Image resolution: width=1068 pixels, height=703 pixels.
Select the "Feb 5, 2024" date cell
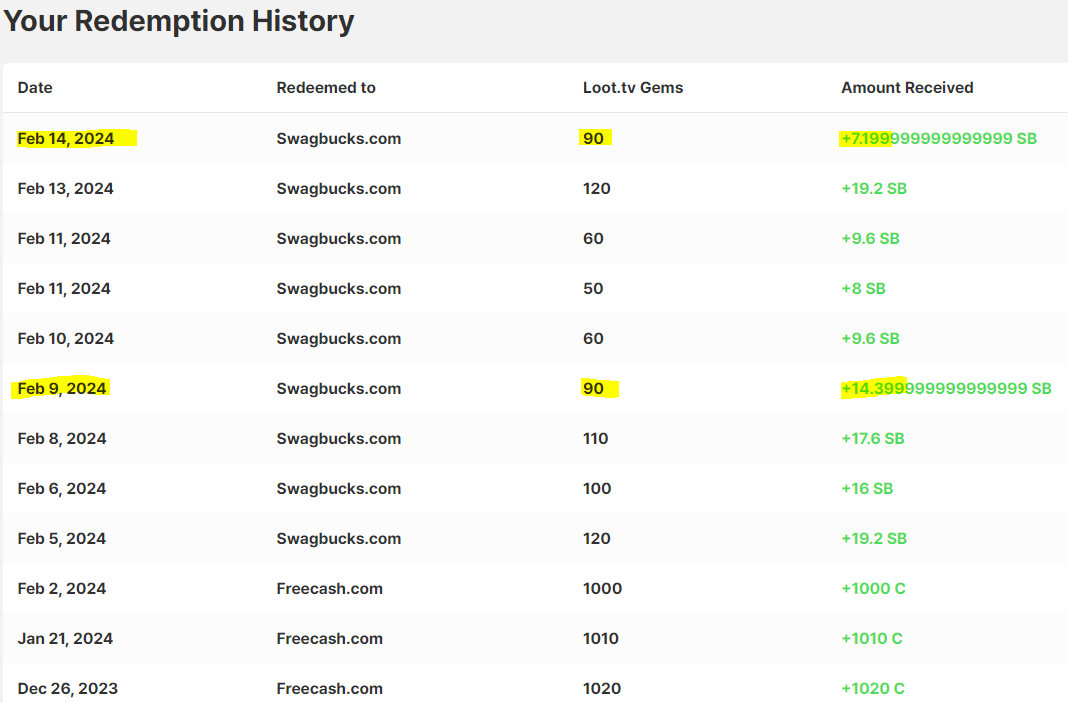click(62, 539)
